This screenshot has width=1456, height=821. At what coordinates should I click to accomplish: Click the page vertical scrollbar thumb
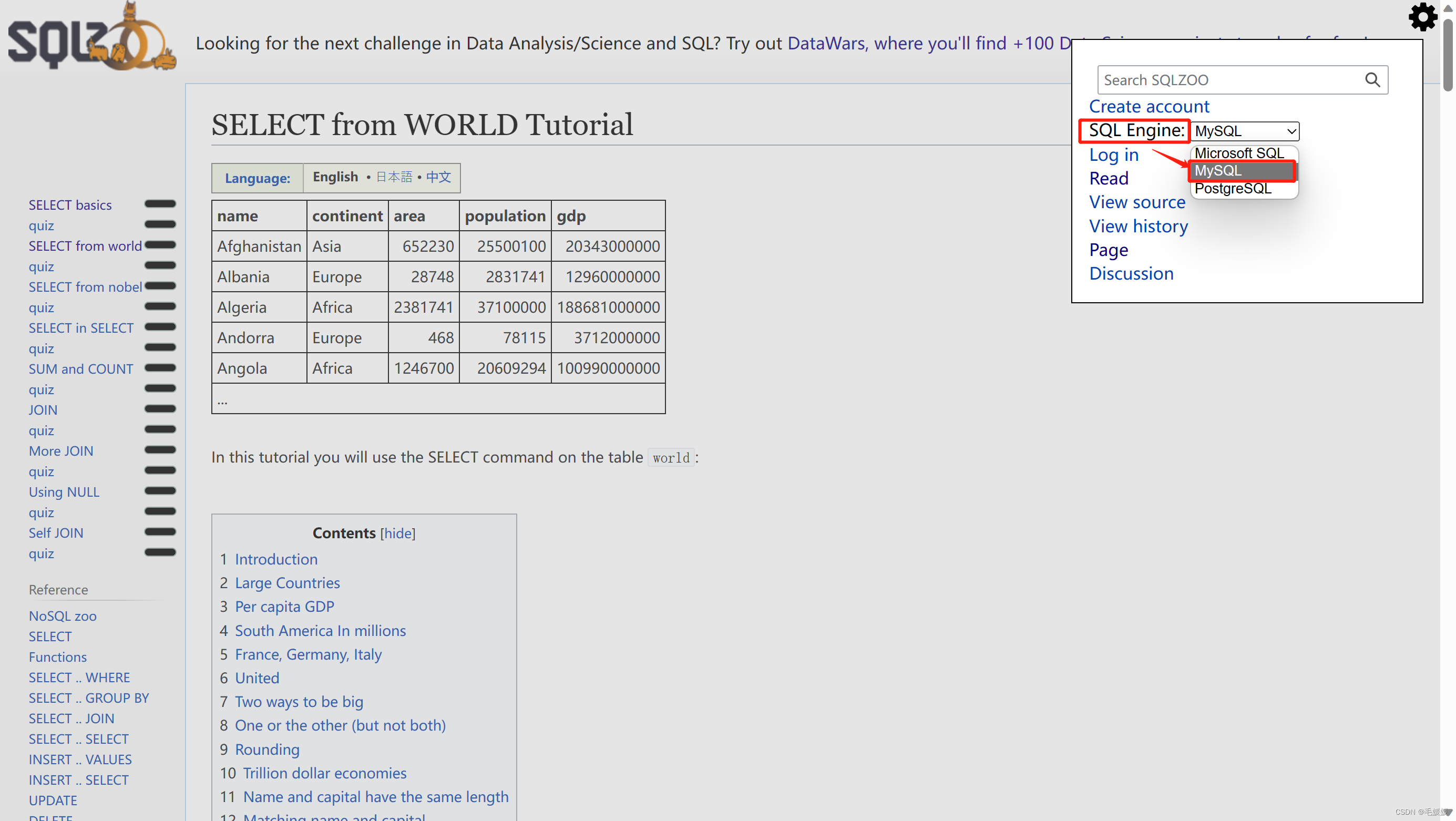pyautogui.click(x=1448, y=54)
